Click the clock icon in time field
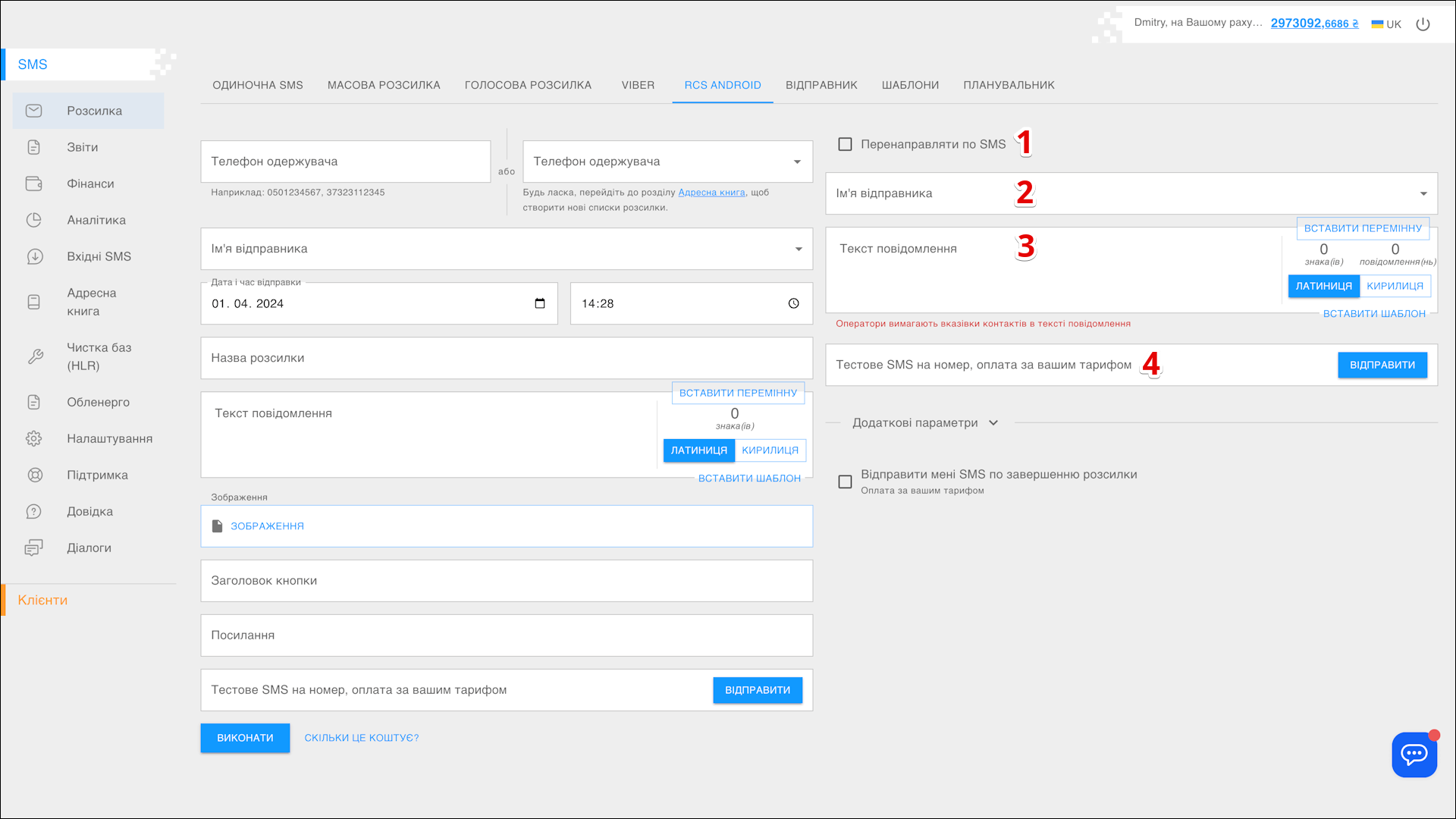The width and height of the screenshot is (1456, 819). tap(793, 303)
